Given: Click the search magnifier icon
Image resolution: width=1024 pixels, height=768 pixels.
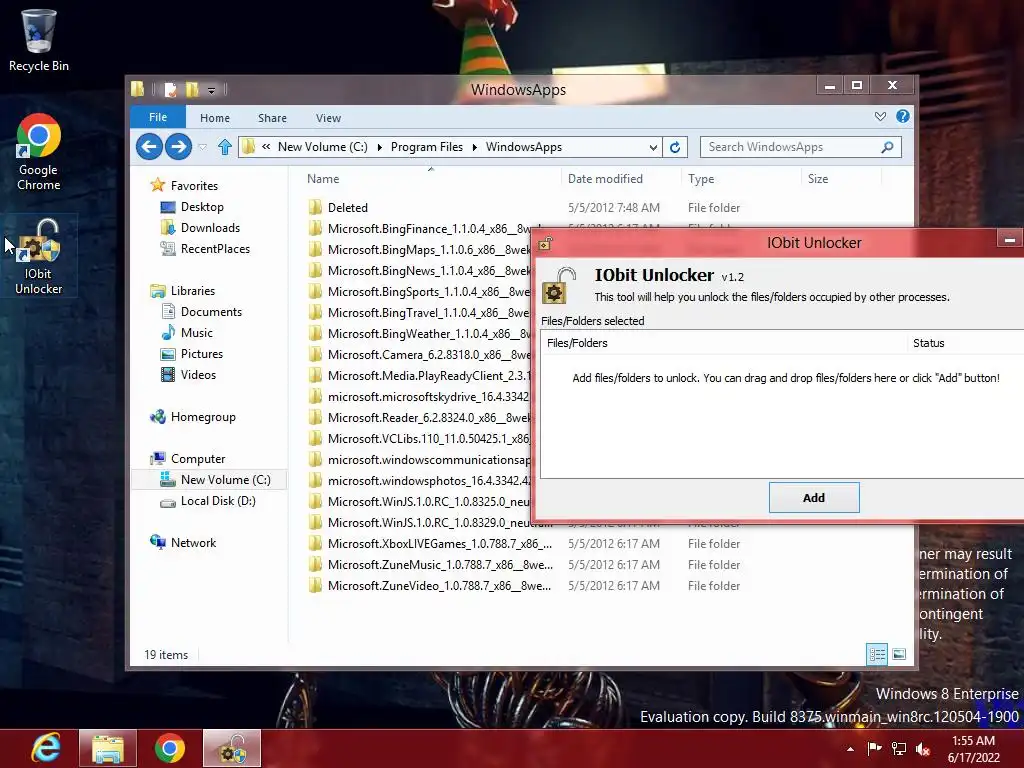Looking at the screenshot, I should (x=887, y=147).
